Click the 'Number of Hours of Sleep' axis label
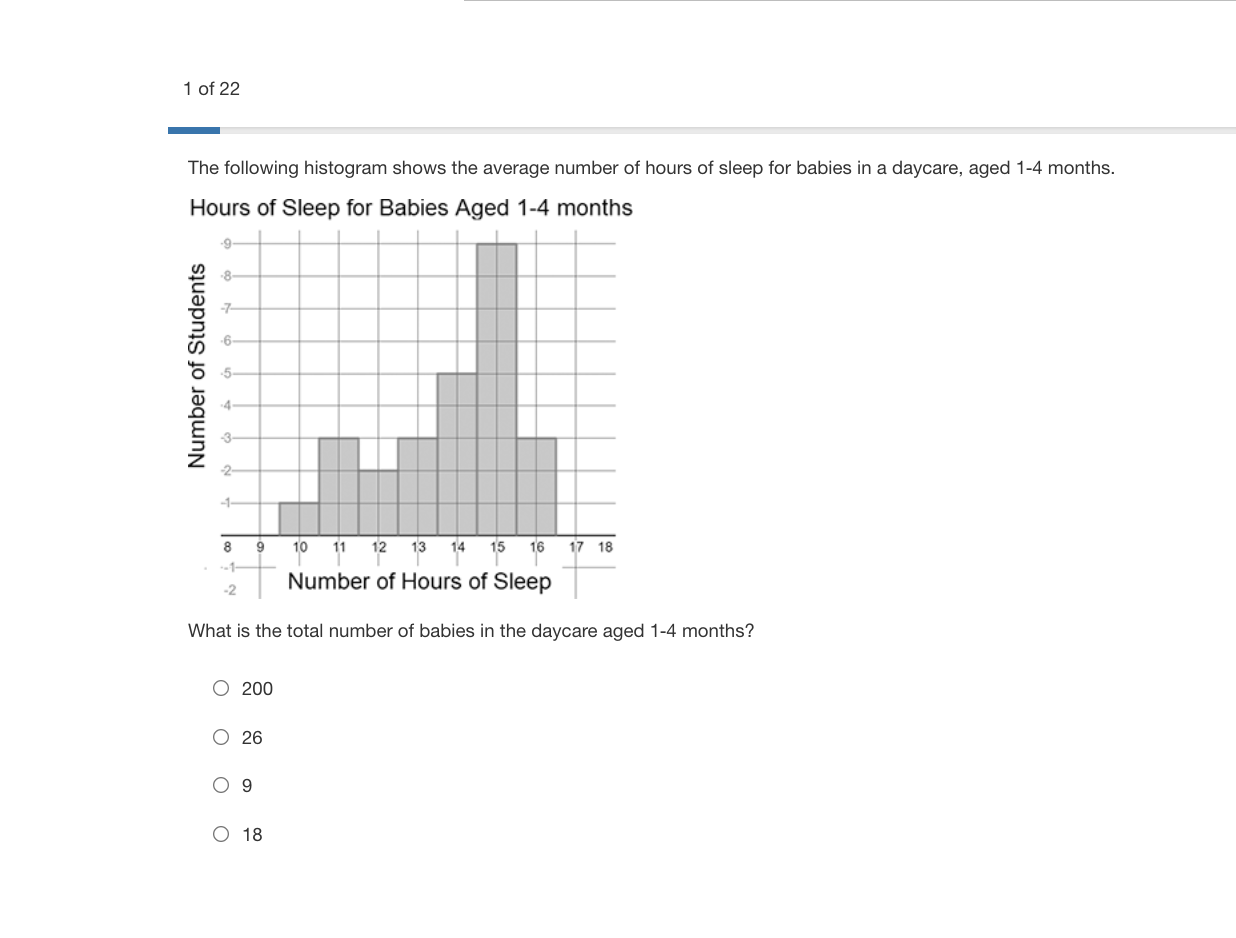This screenshot has height=938, width=1236. (x=419, y=581)
